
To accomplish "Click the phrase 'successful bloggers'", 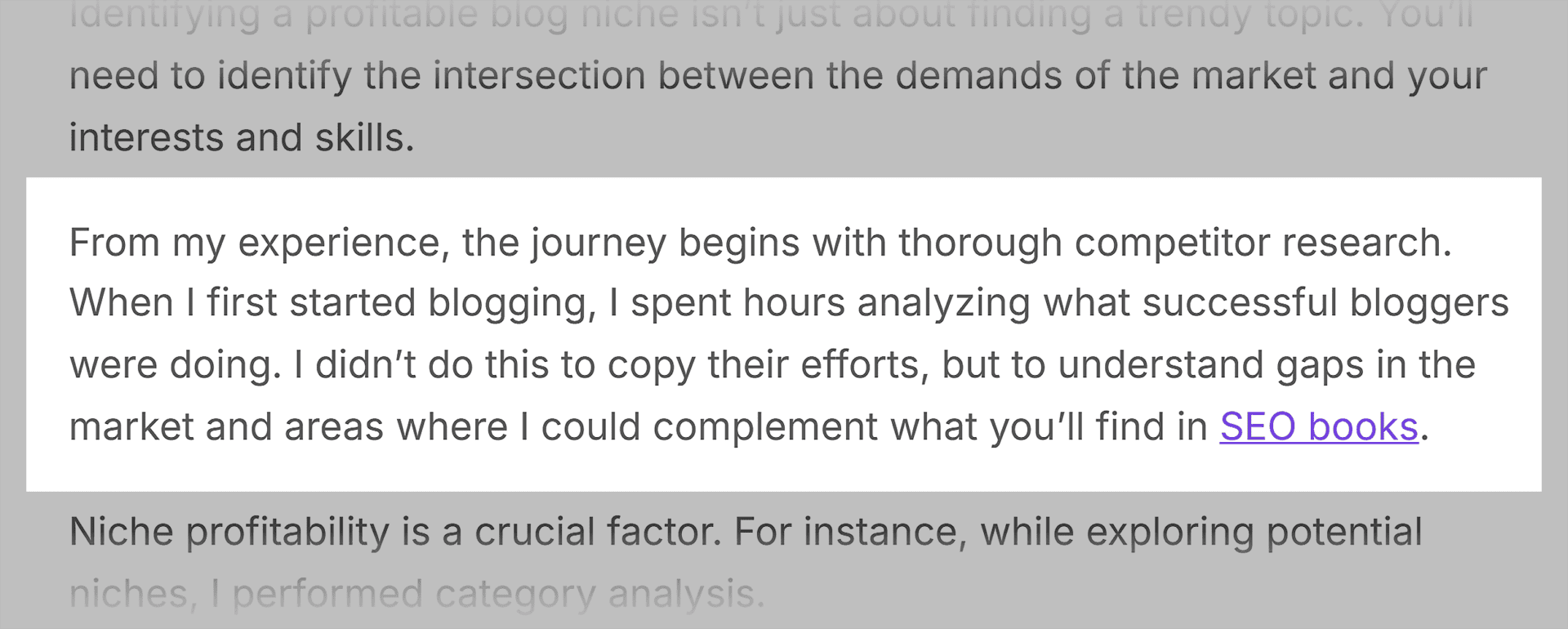I will click(1325, 304).
